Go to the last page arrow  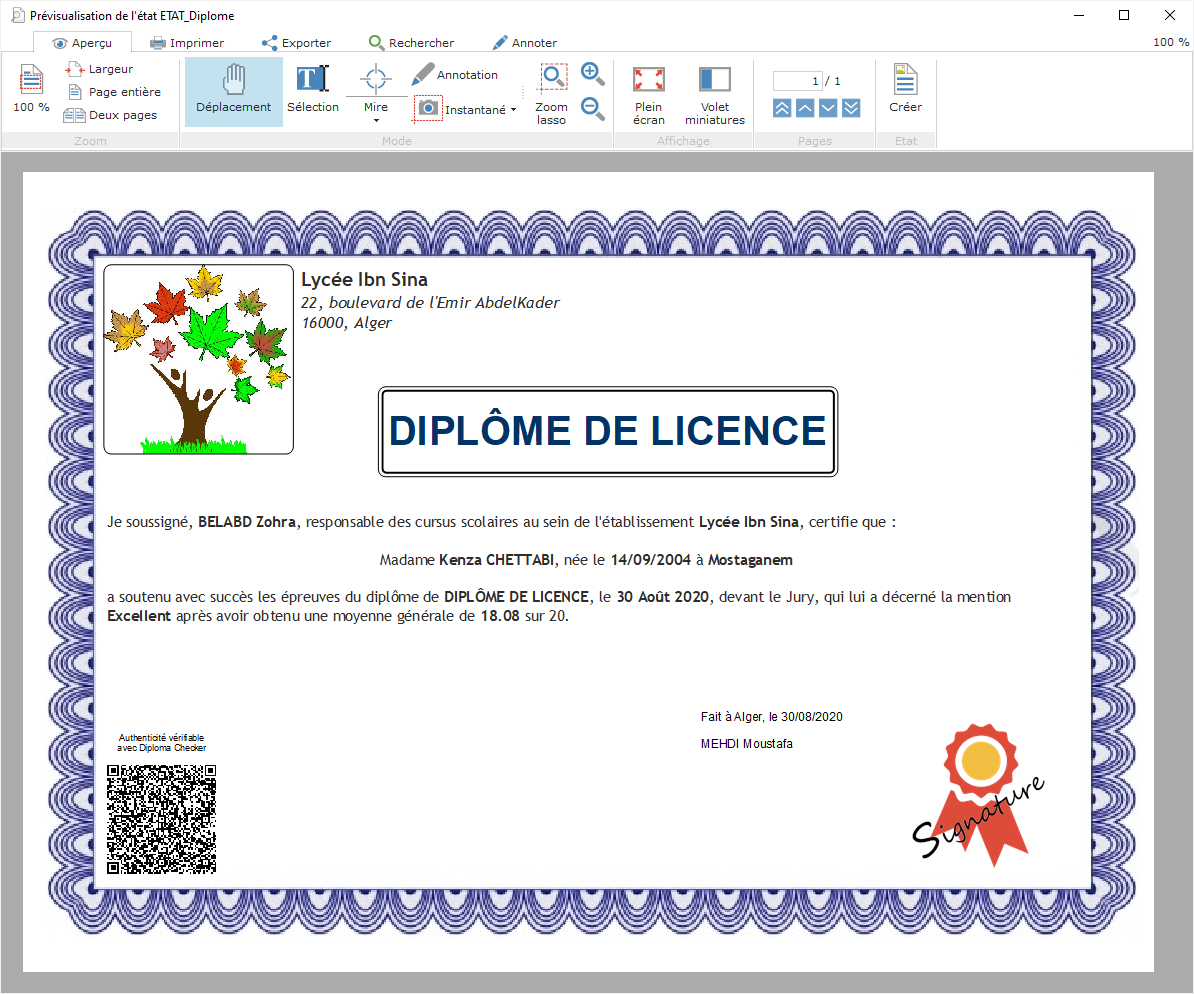pyautogui.click(x=851, y=108)
